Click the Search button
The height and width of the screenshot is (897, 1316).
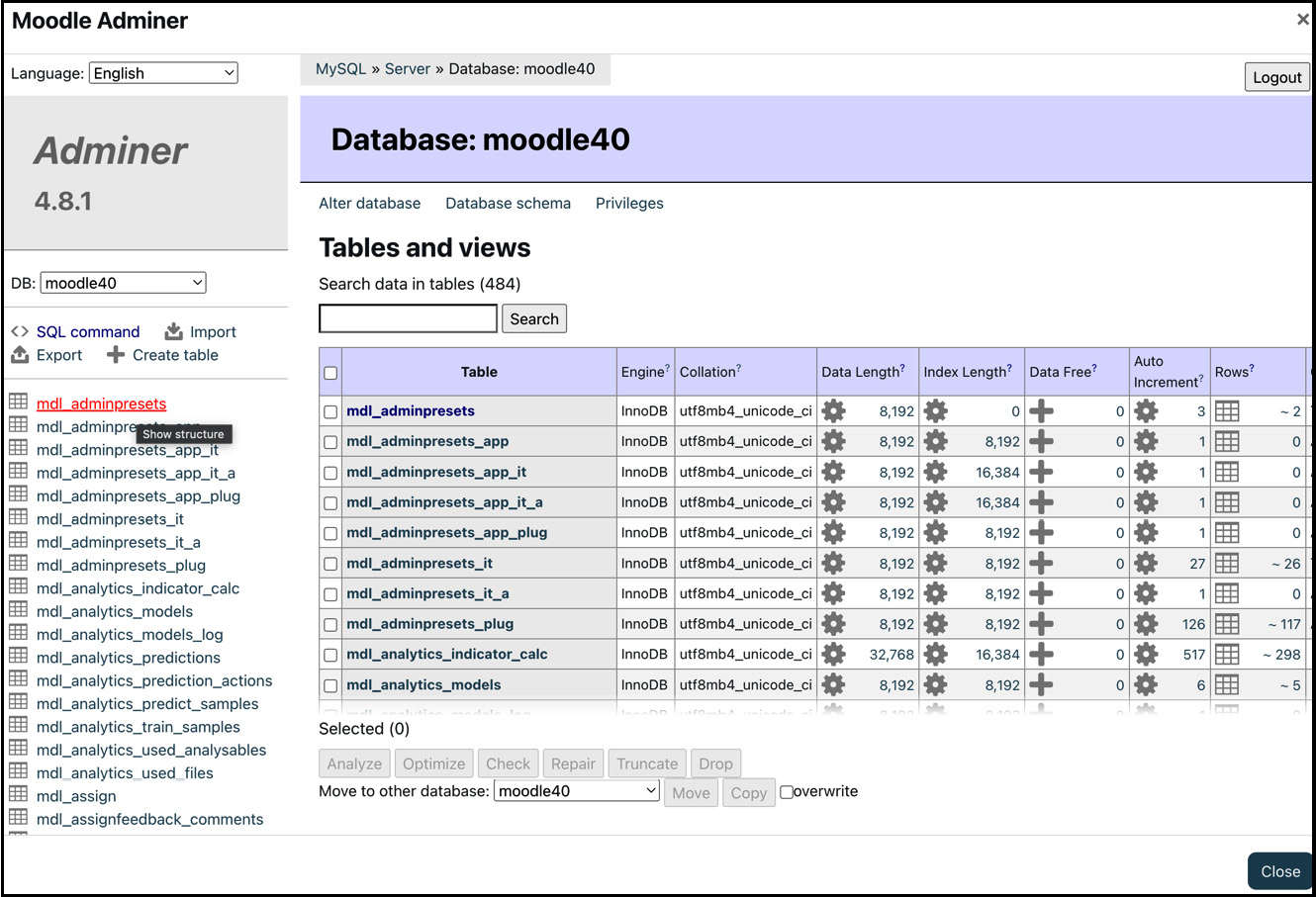click(x=534, y=318)
